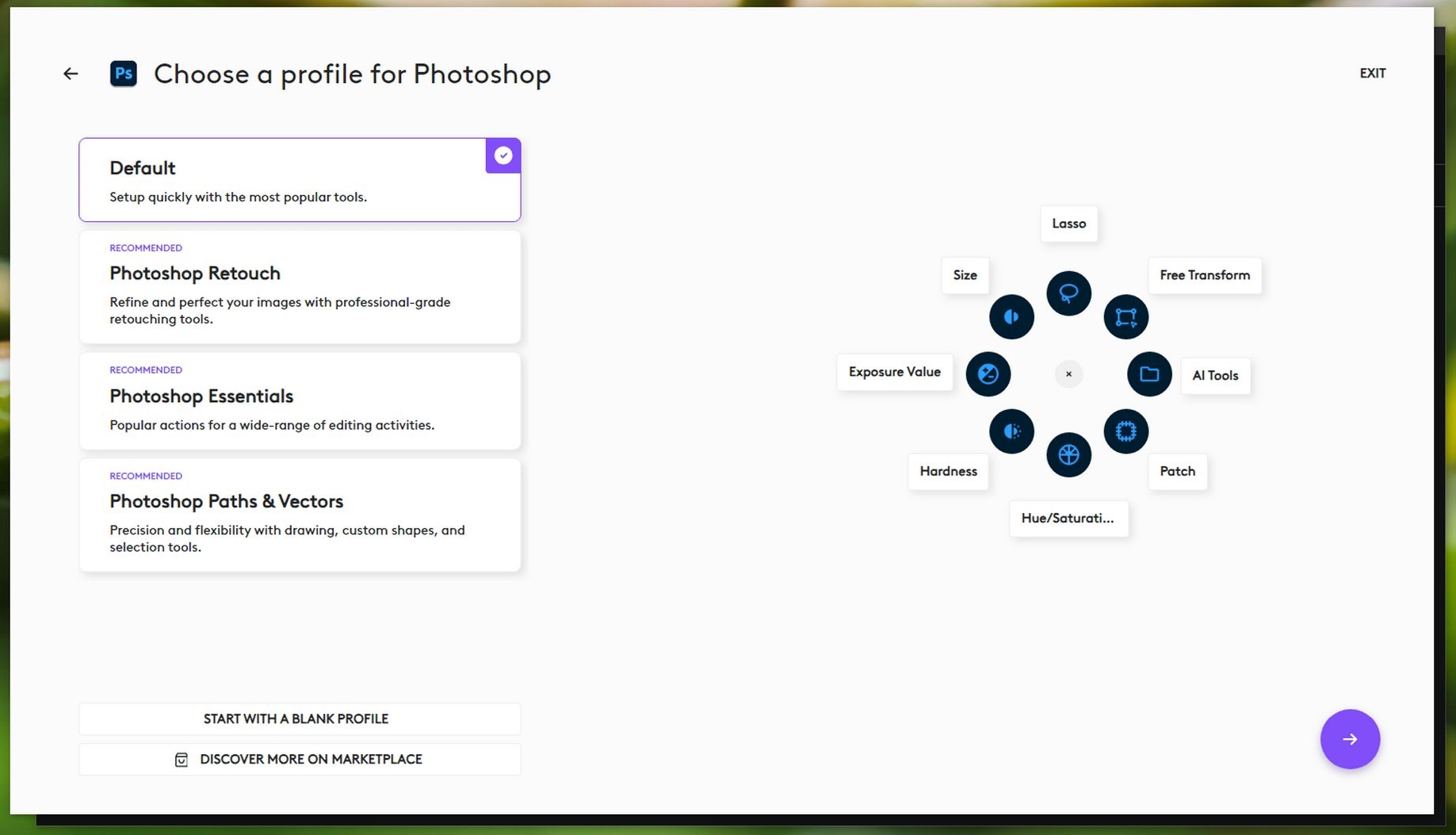Select the Hue/Saturation wheel icon

tap(1068, 455)
